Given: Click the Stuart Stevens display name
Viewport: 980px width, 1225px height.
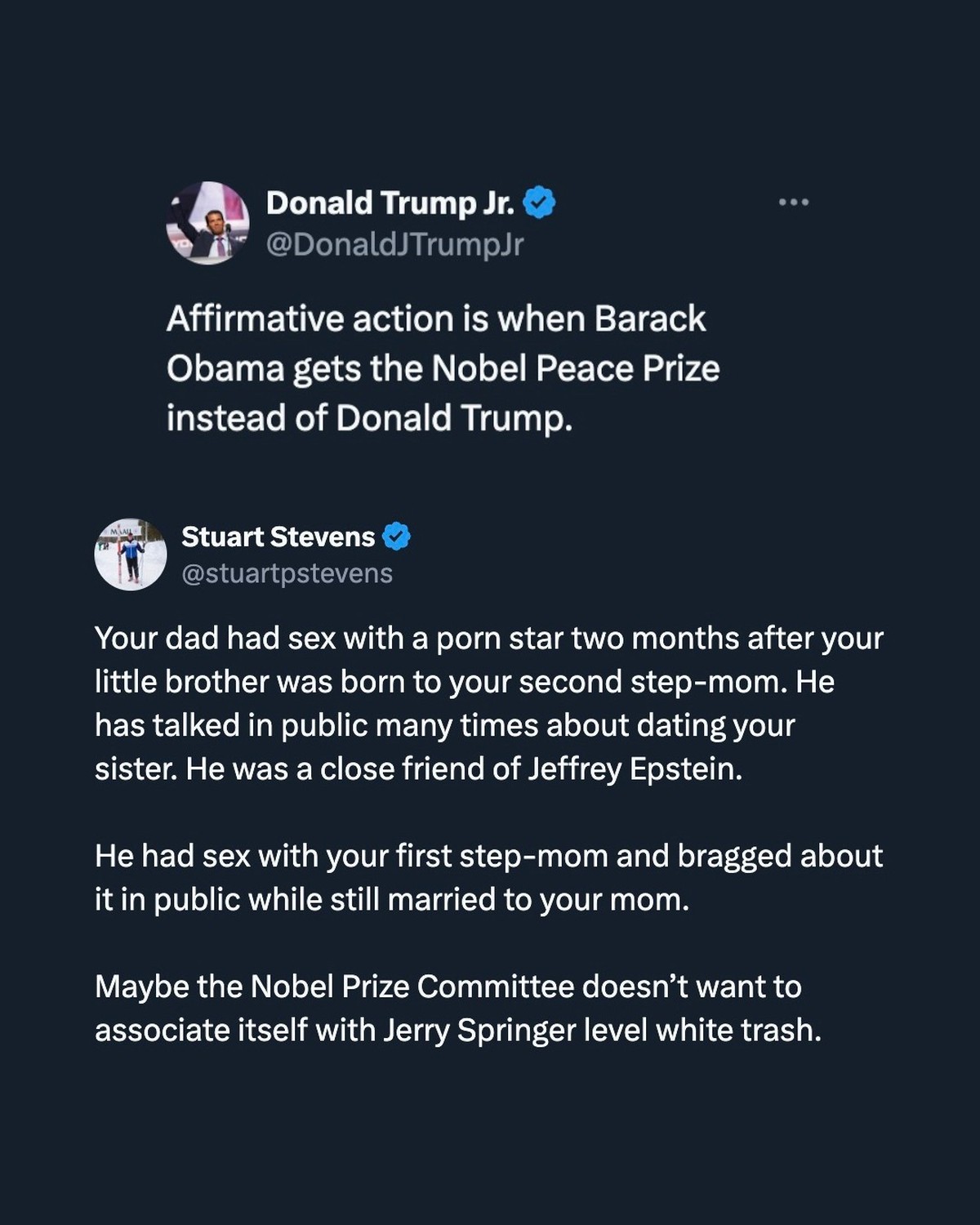Looking at the screenshot, I should point(278,537).
